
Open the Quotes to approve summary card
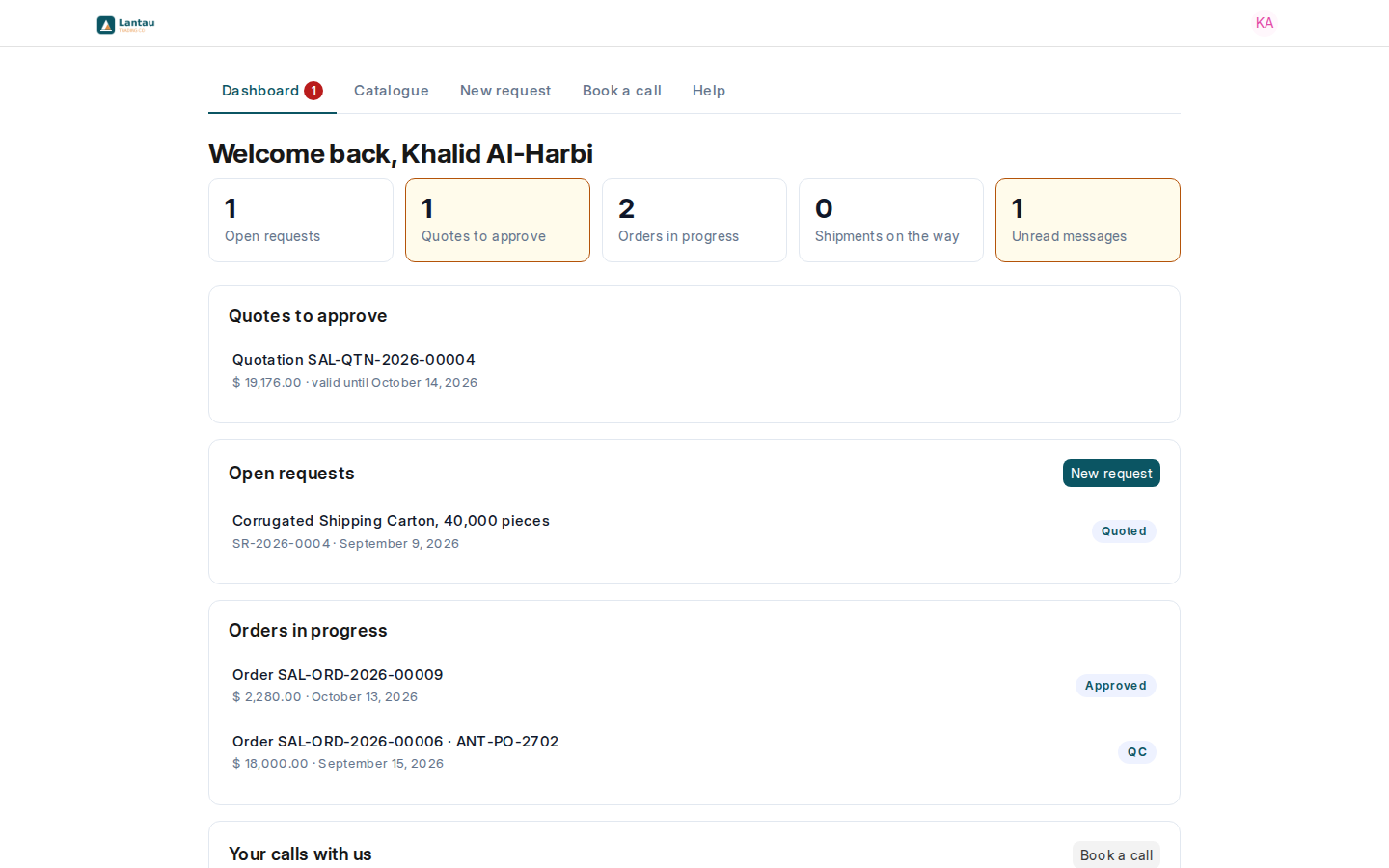[498, 220]
